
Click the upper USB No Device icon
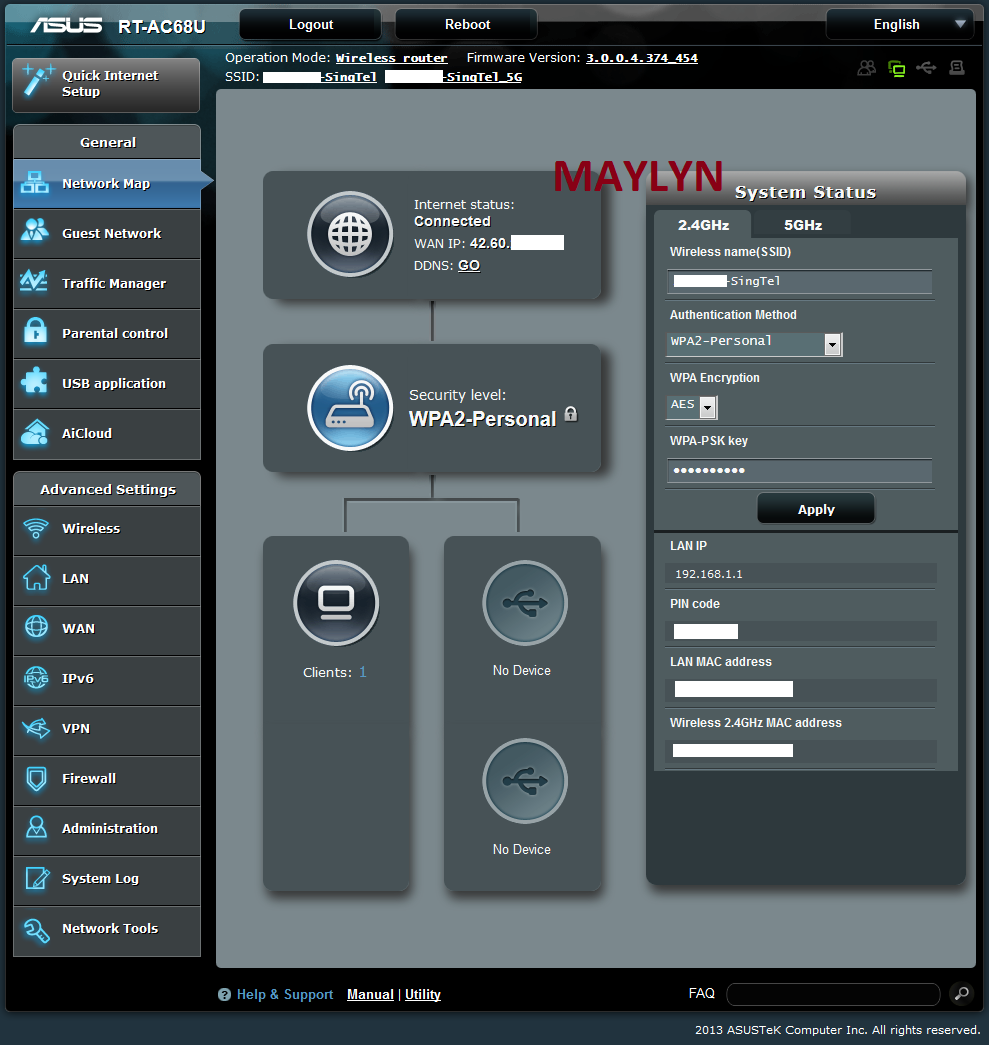tap(524, 603)
